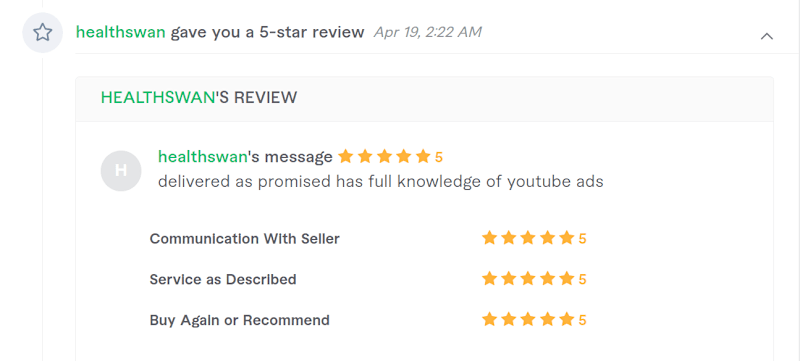The width and height of the screenshot is (800, 361).
Task: Click second star of Service as Described
Action: pos(509,279)
